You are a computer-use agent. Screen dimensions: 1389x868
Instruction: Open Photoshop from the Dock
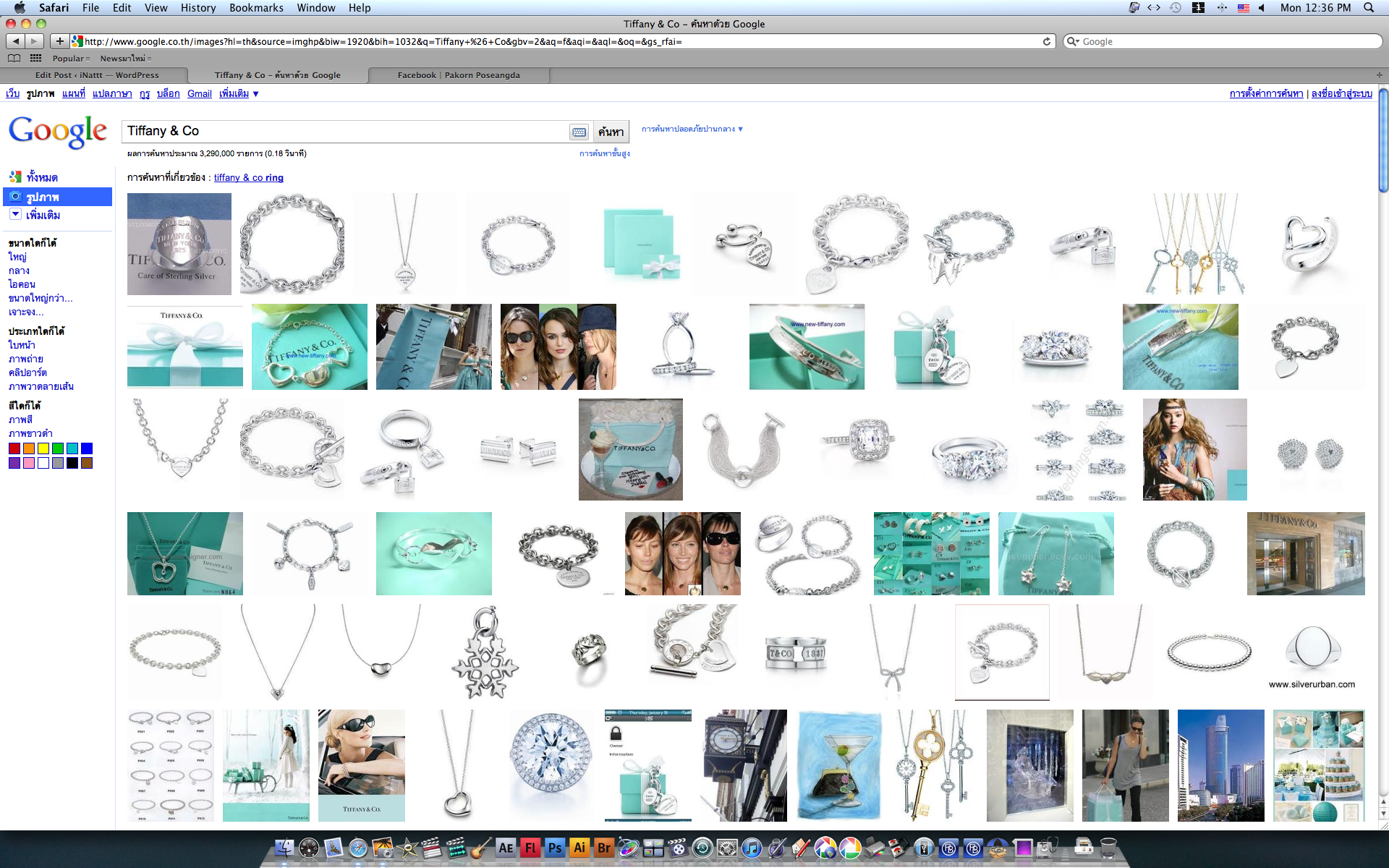pyautogui.click(x=555, y=848)
